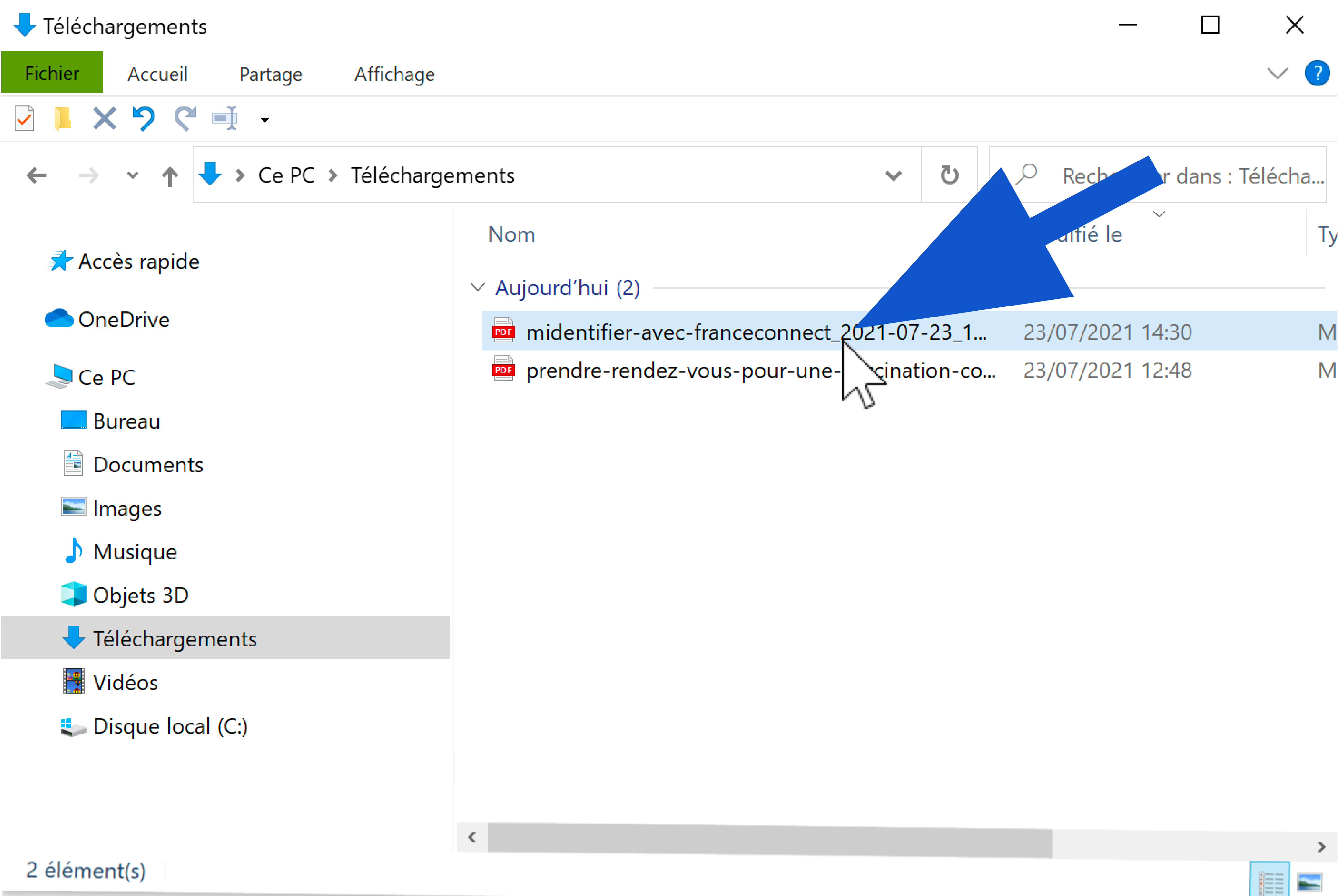This screenshot has width=1338, height=896.
Task: Click the New folder icon in quick access toolbar
Action: (63, 119)
